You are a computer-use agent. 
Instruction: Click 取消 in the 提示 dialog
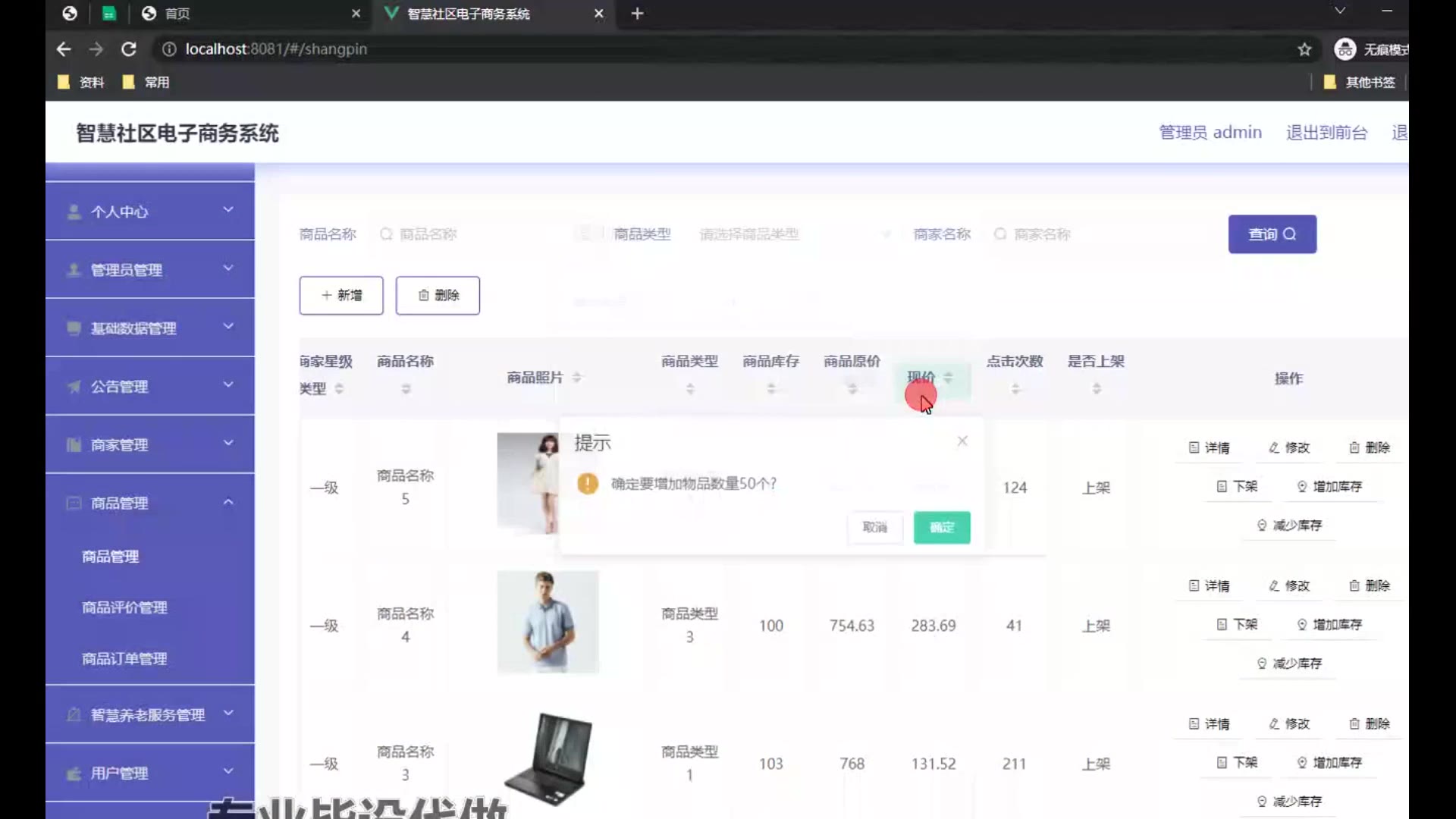point(874,528)
